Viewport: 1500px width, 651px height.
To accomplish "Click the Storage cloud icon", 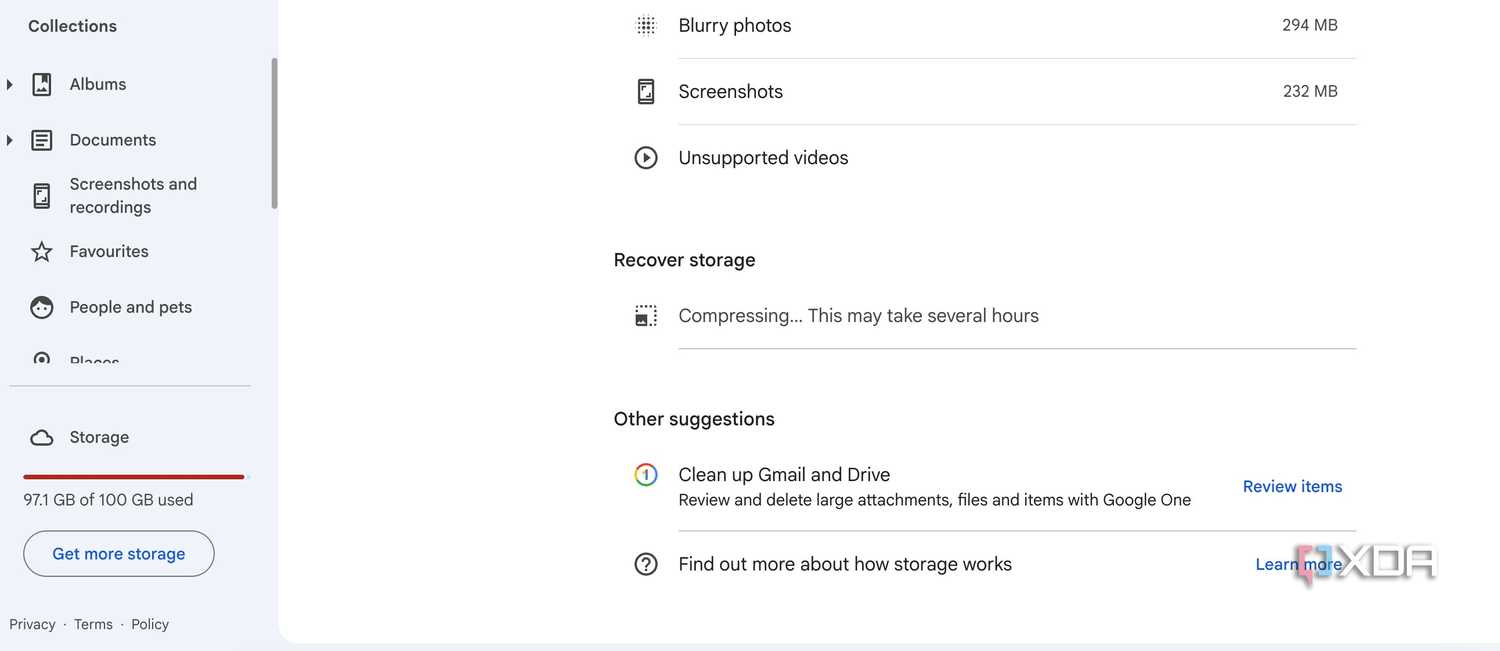I will tap(41, 437).
